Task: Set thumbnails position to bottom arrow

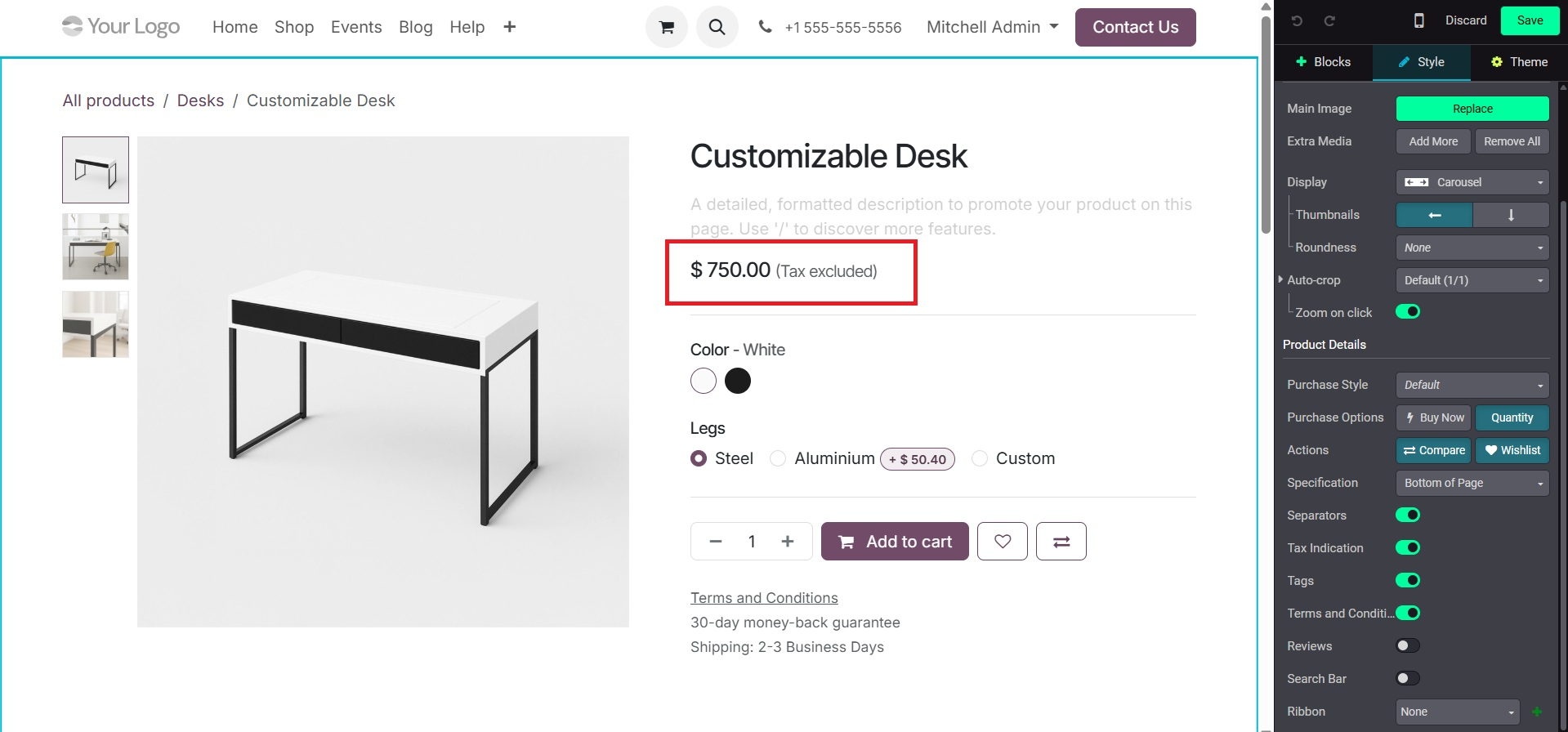Action: click(x=1511, y=215)
